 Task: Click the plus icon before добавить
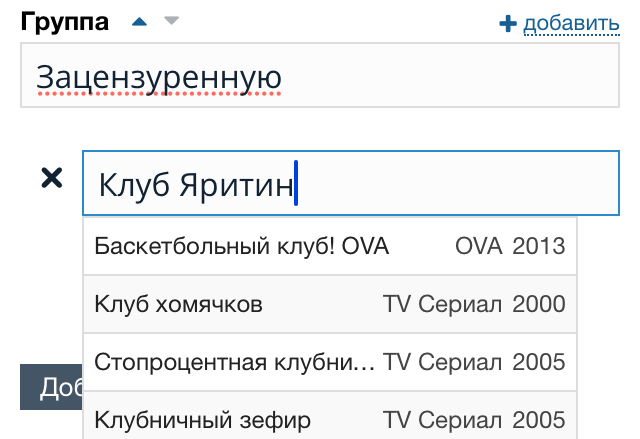pos(508,24)
